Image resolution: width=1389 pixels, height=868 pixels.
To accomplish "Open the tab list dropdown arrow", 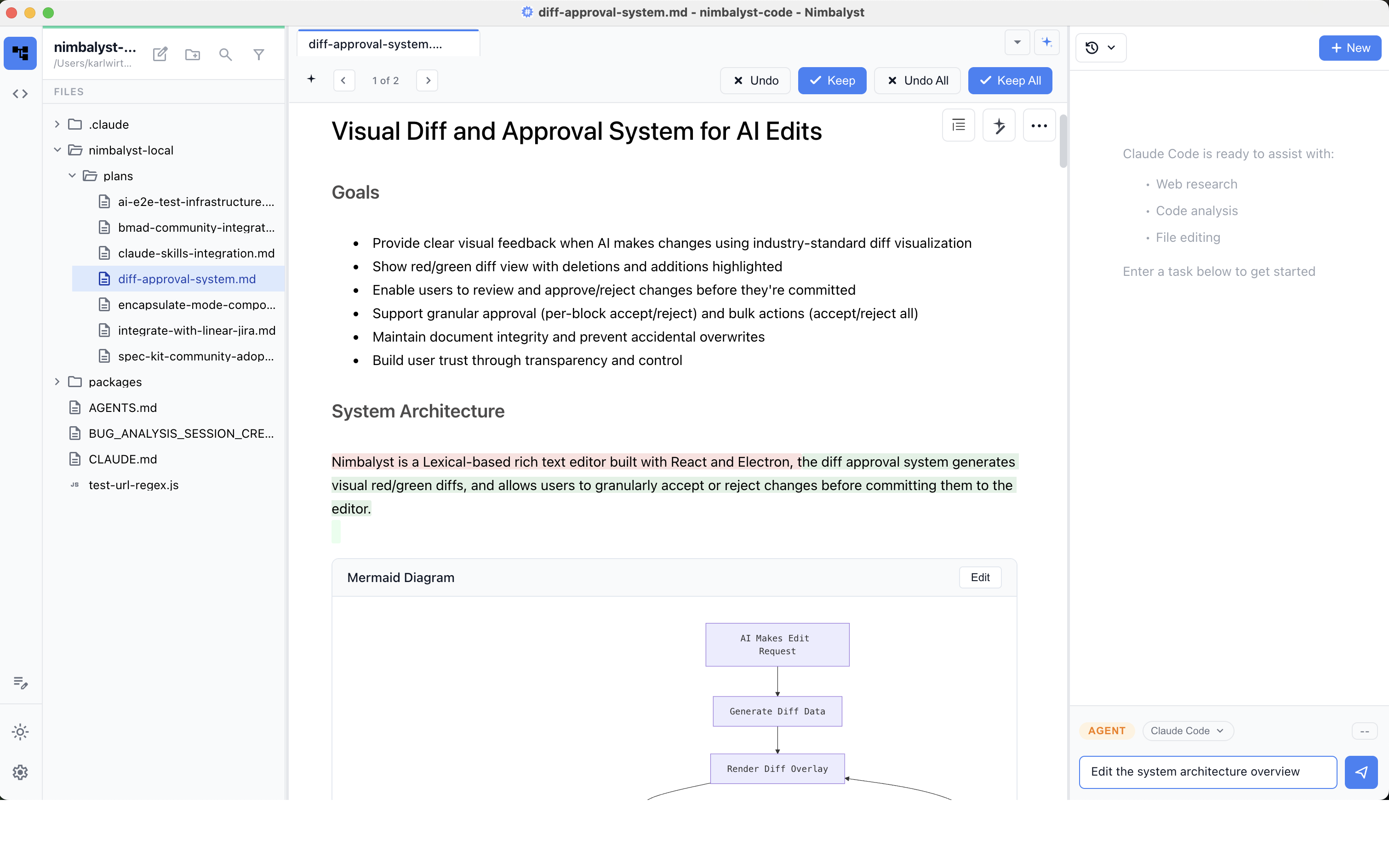I will point(1017,42).
